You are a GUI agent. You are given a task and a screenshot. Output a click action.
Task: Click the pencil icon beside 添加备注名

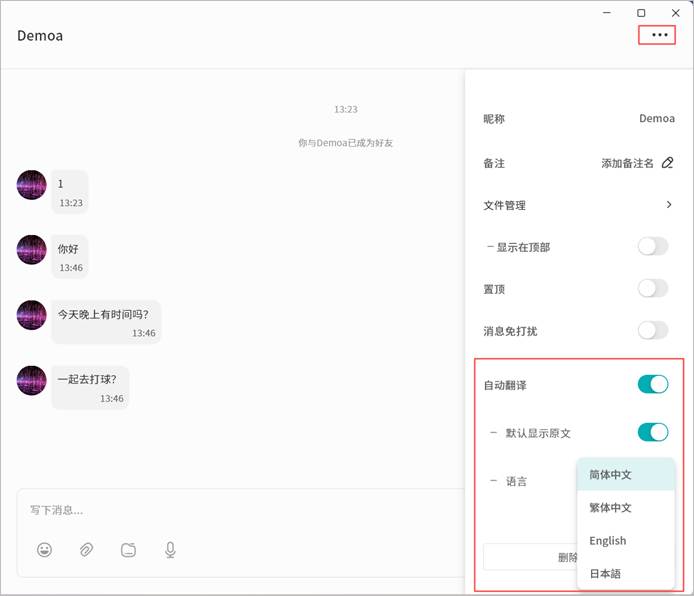pyautogui.click(x=667, y=163)
